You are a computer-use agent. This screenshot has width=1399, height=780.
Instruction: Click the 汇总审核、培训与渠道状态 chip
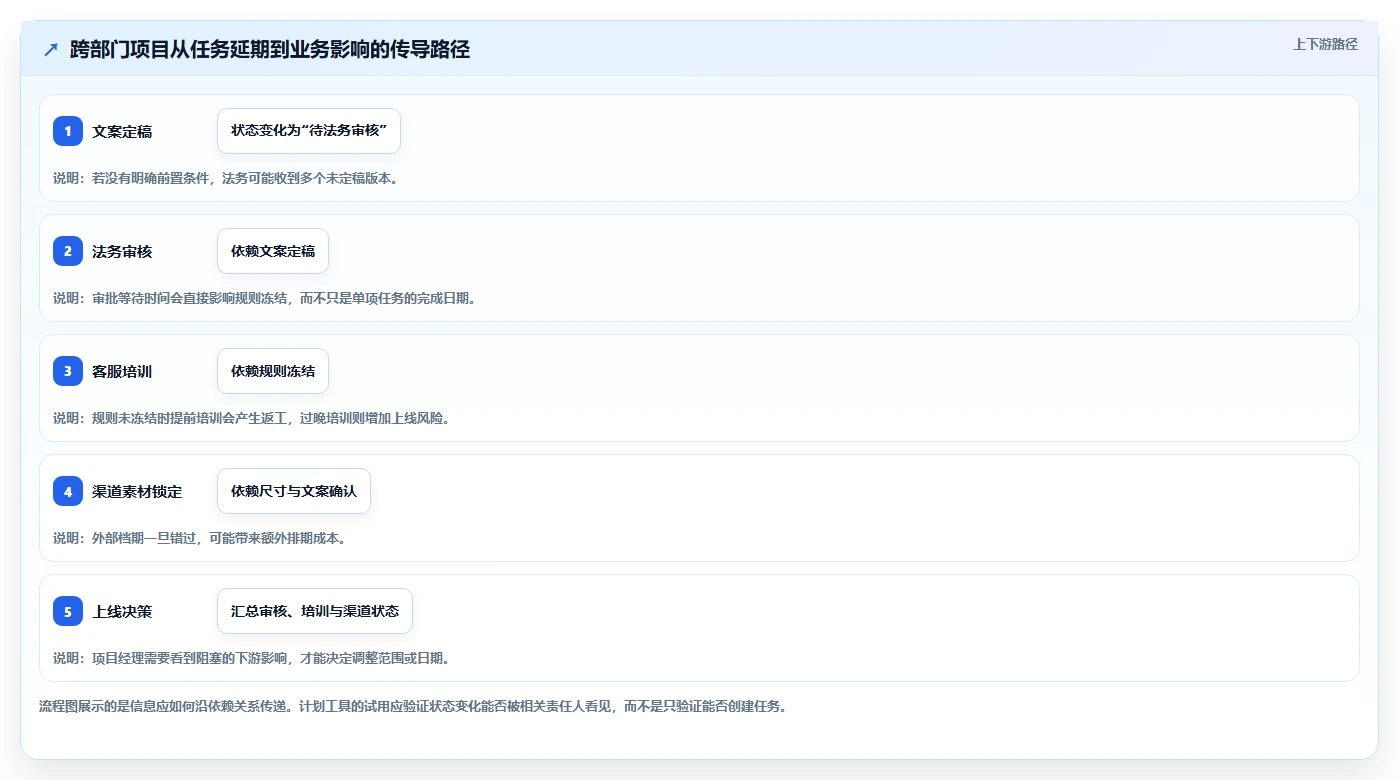pyautogui.click(x=315, y=611)
